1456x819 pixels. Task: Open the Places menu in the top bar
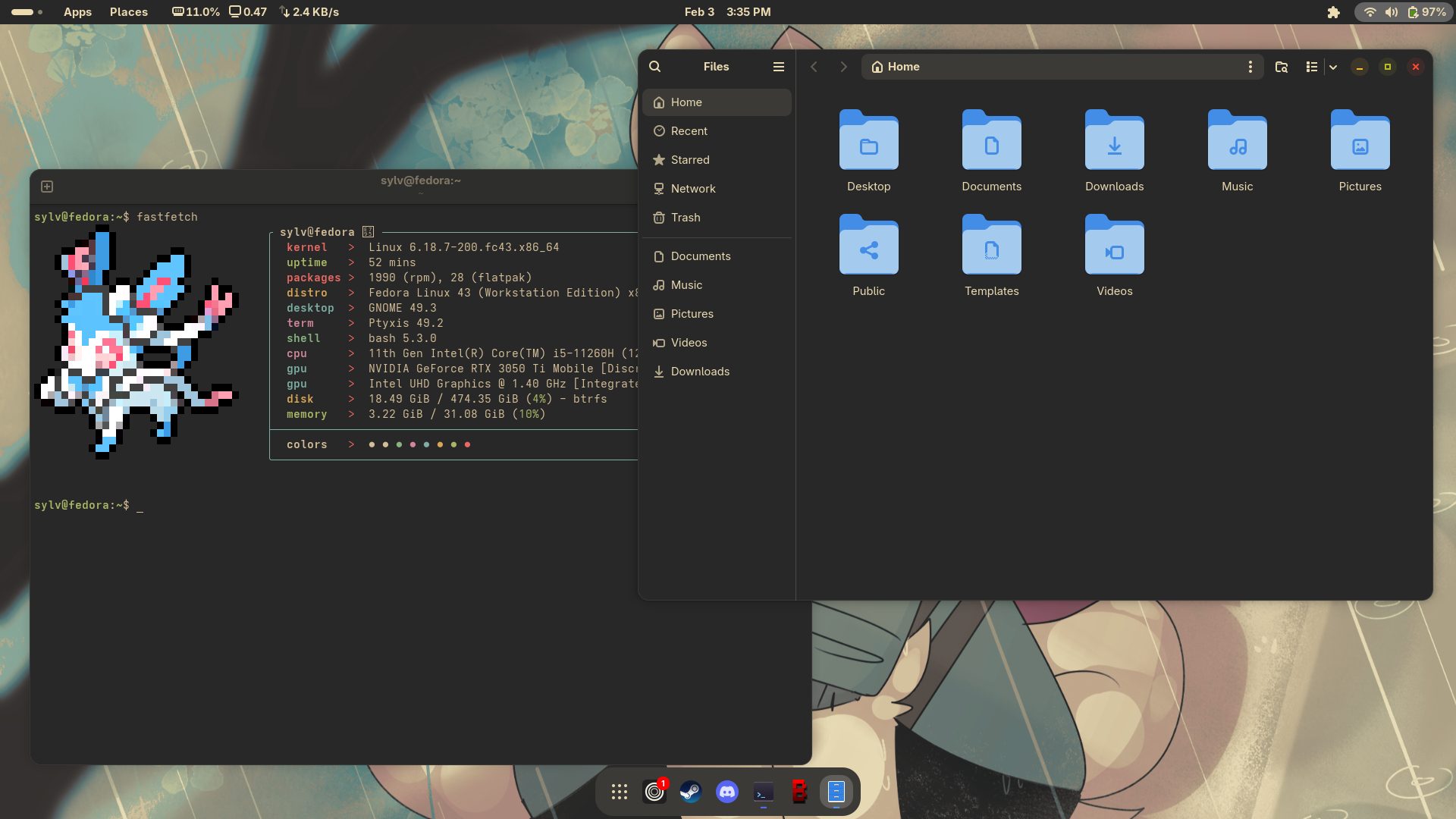(x=129, y=12)
